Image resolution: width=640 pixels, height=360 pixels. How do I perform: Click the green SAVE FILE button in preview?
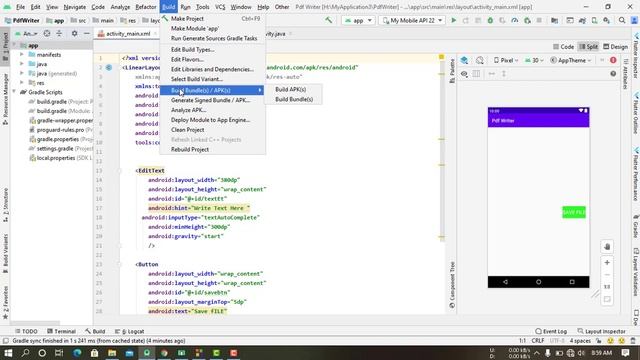pyautogui.click(x=574, y=212)
